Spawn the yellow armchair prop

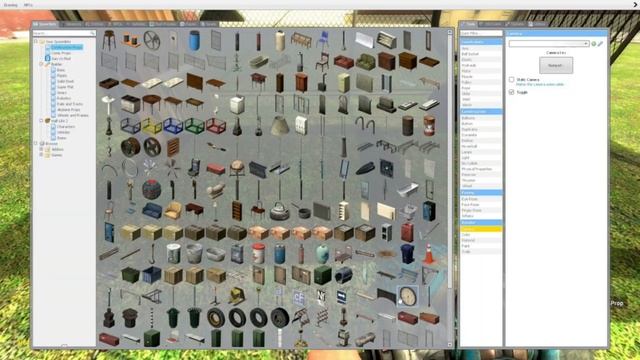(173, 211)
